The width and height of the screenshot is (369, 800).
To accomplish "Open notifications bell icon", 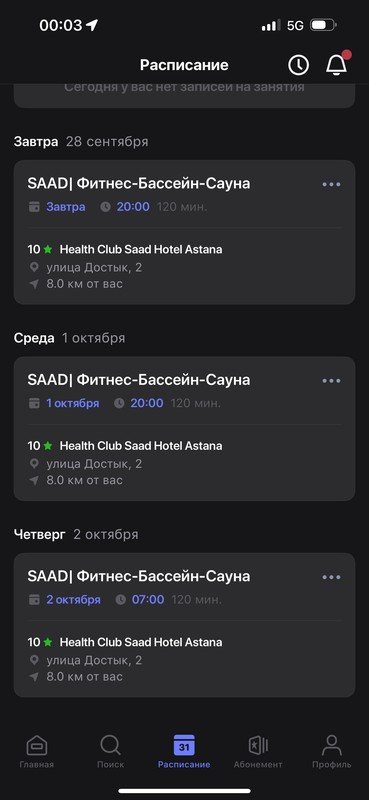I will click(x=336, y=65).
